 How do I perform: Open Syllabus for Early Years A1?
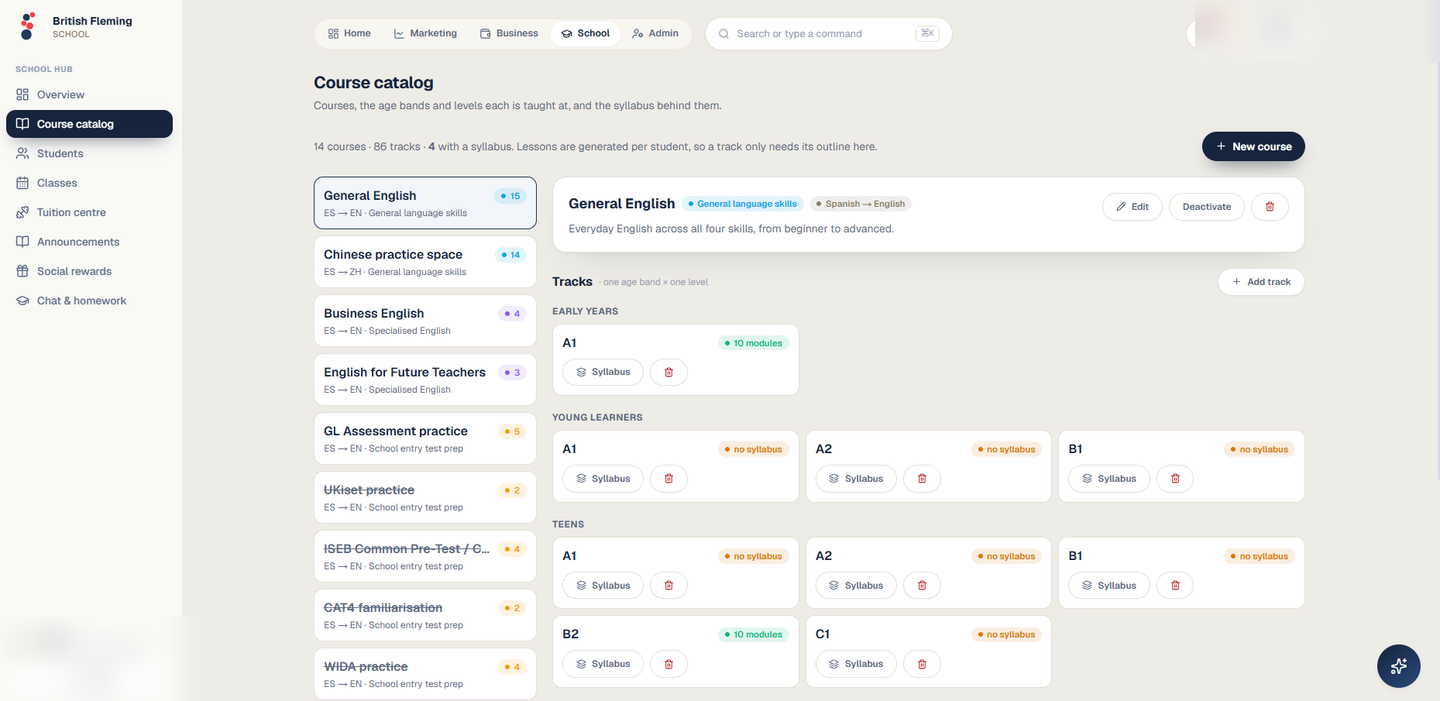[602, 372]
